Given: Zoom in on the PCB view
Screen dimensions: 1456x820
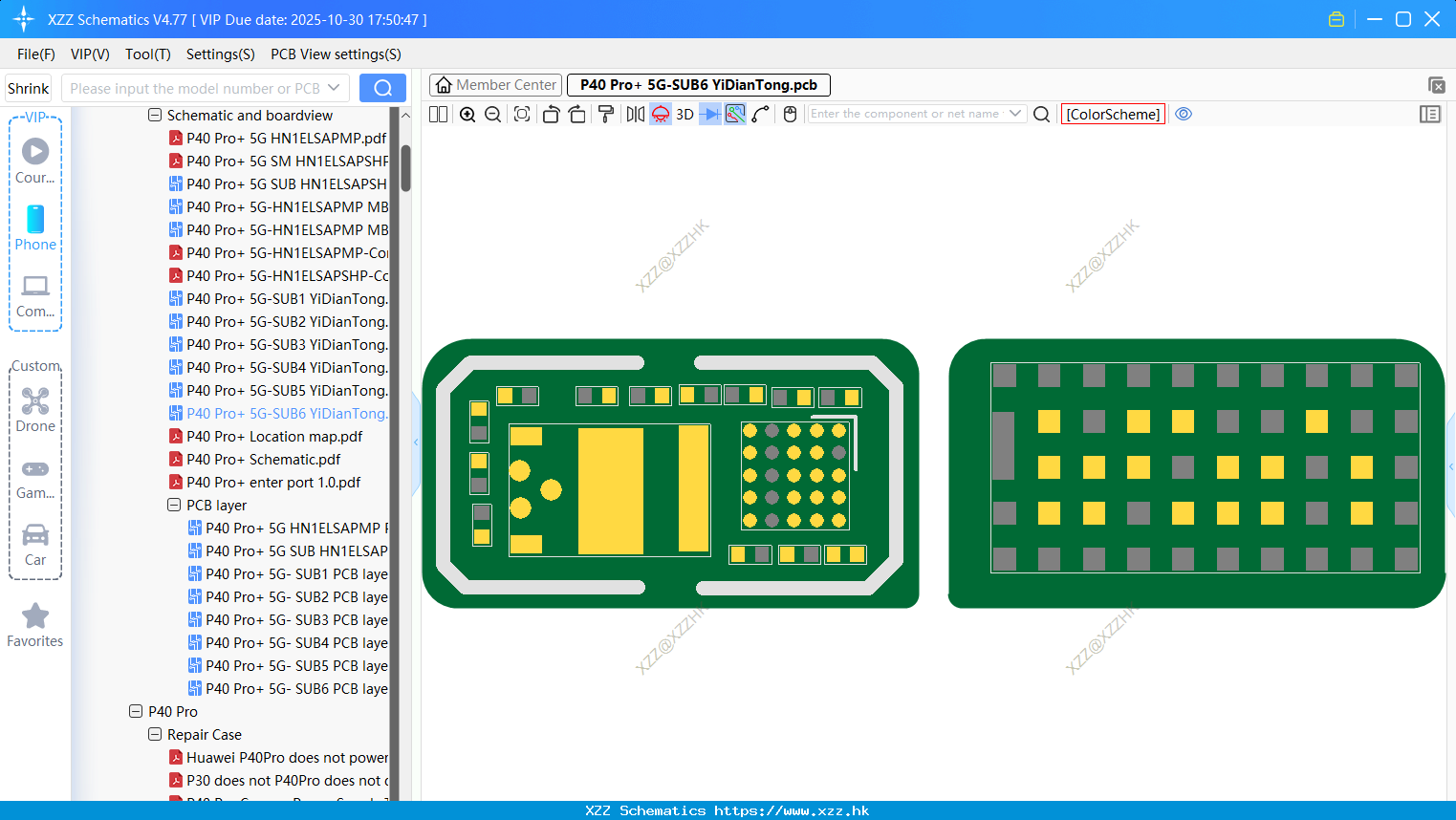Looking at the screenshot, I should 467,115.
